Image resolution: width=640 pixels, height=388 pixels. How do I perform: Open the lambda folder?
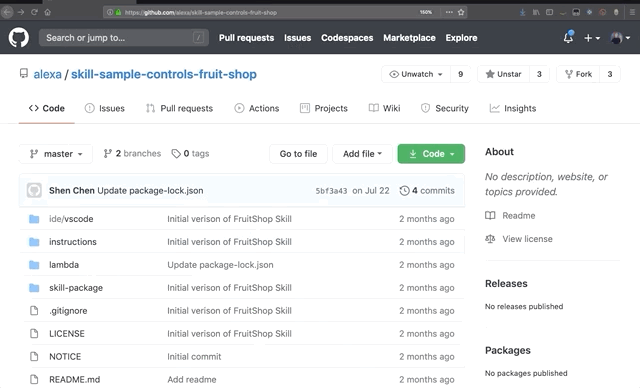[64, 265]
